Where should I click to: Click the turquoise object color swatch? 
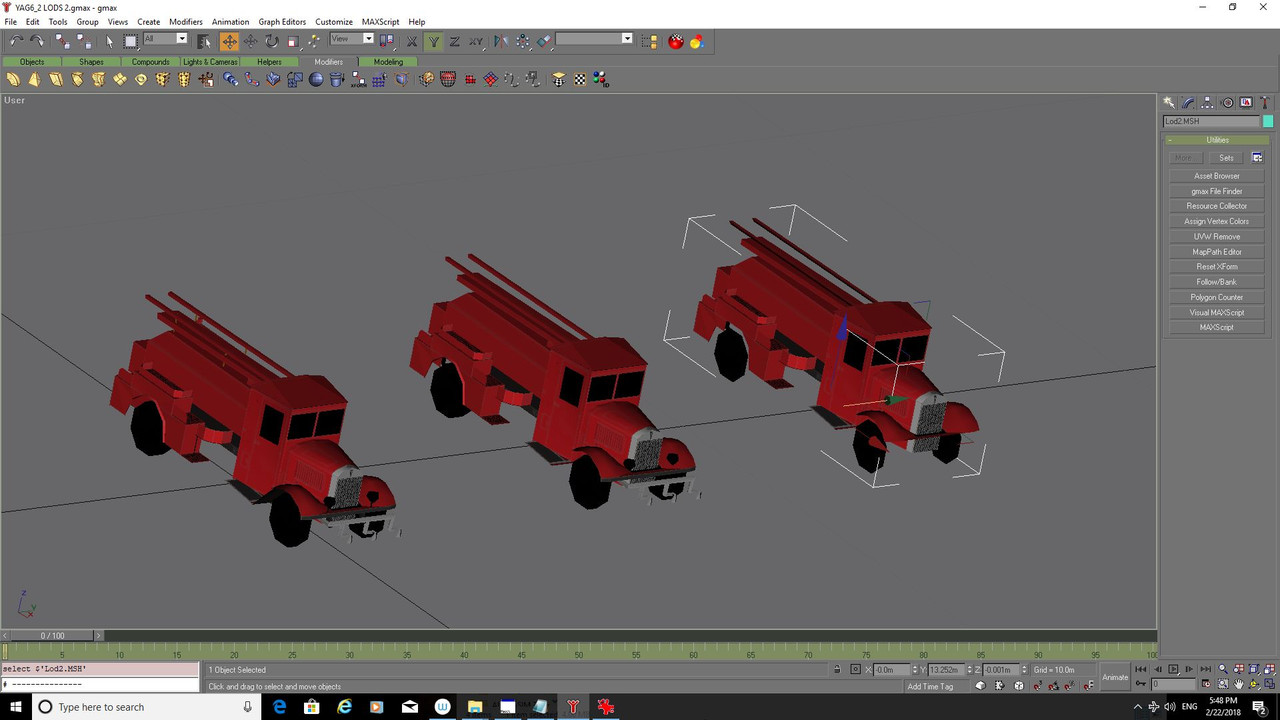pyautogui.click(x=1268, y=121)
